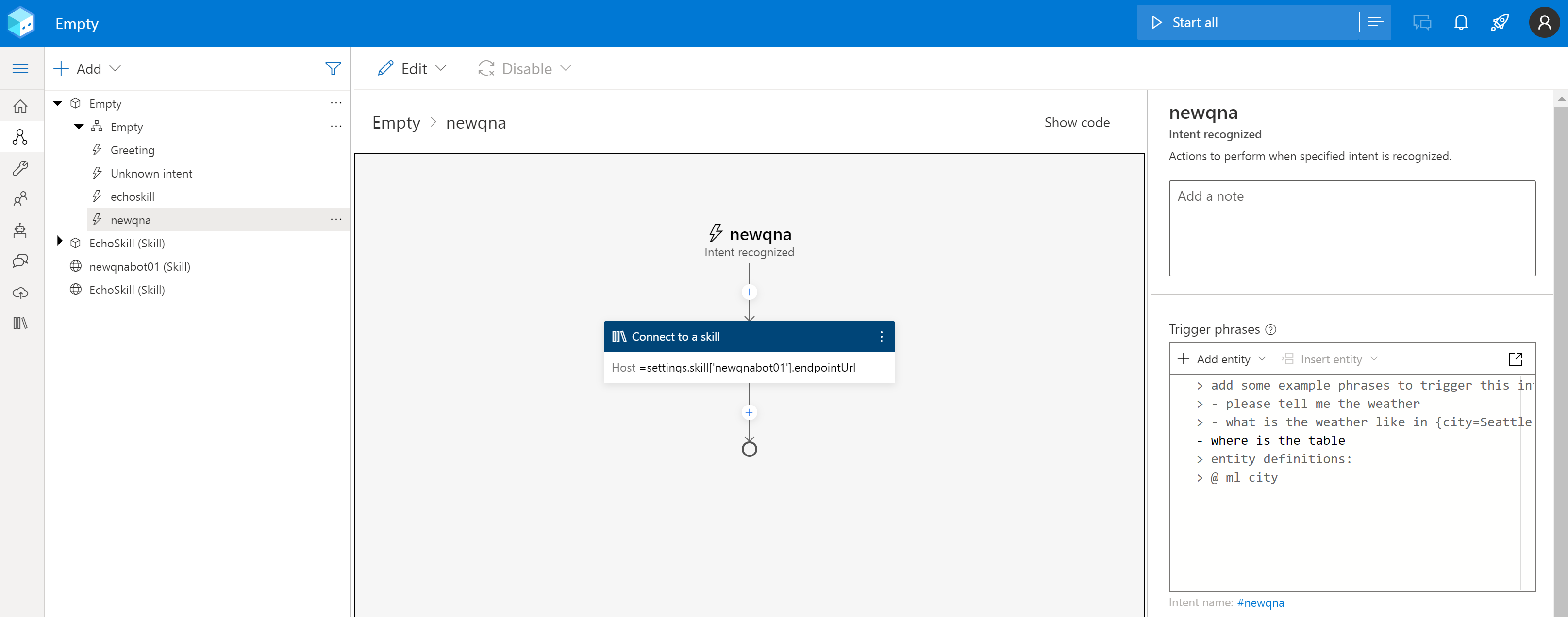Open the Bot responses chat icon

click(x=20, y=261)
